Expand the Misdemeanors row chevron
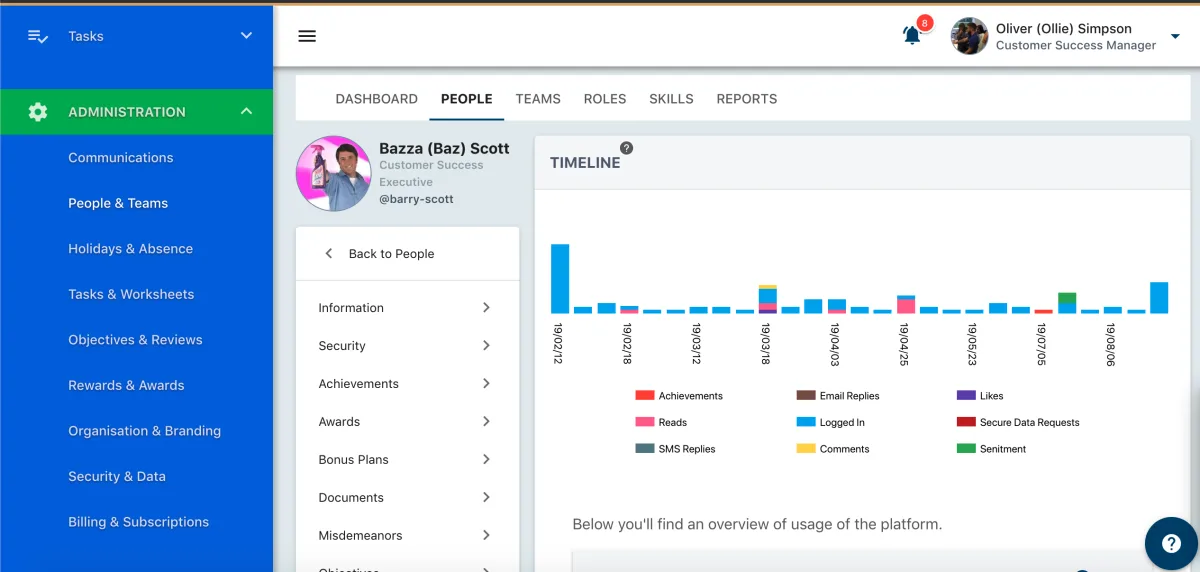Viewport: 1200px width, 572px height. 487,536
